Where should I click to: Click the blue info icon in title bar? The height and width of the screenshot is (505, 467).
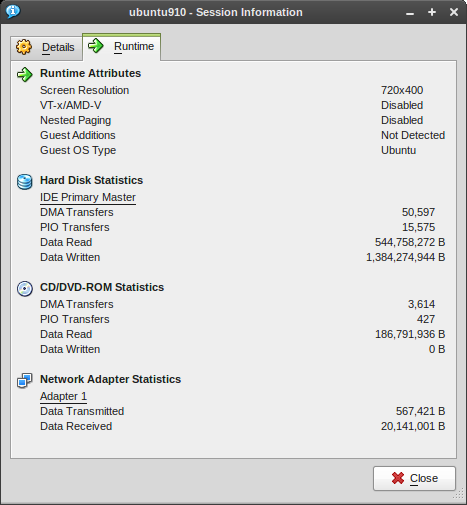[x=13, y=12]
